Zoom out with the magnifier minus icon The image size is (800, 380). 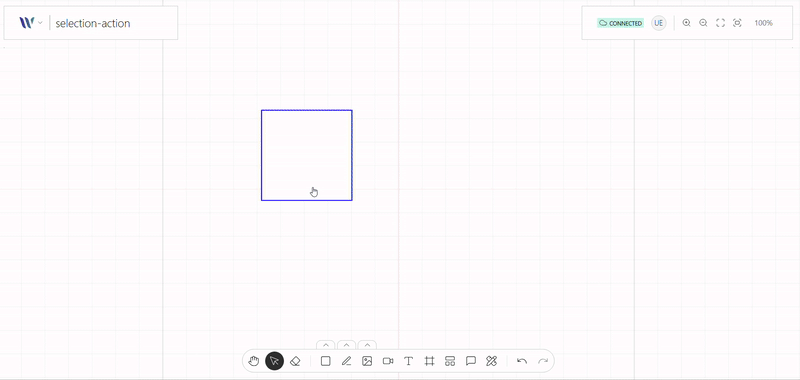703,23
